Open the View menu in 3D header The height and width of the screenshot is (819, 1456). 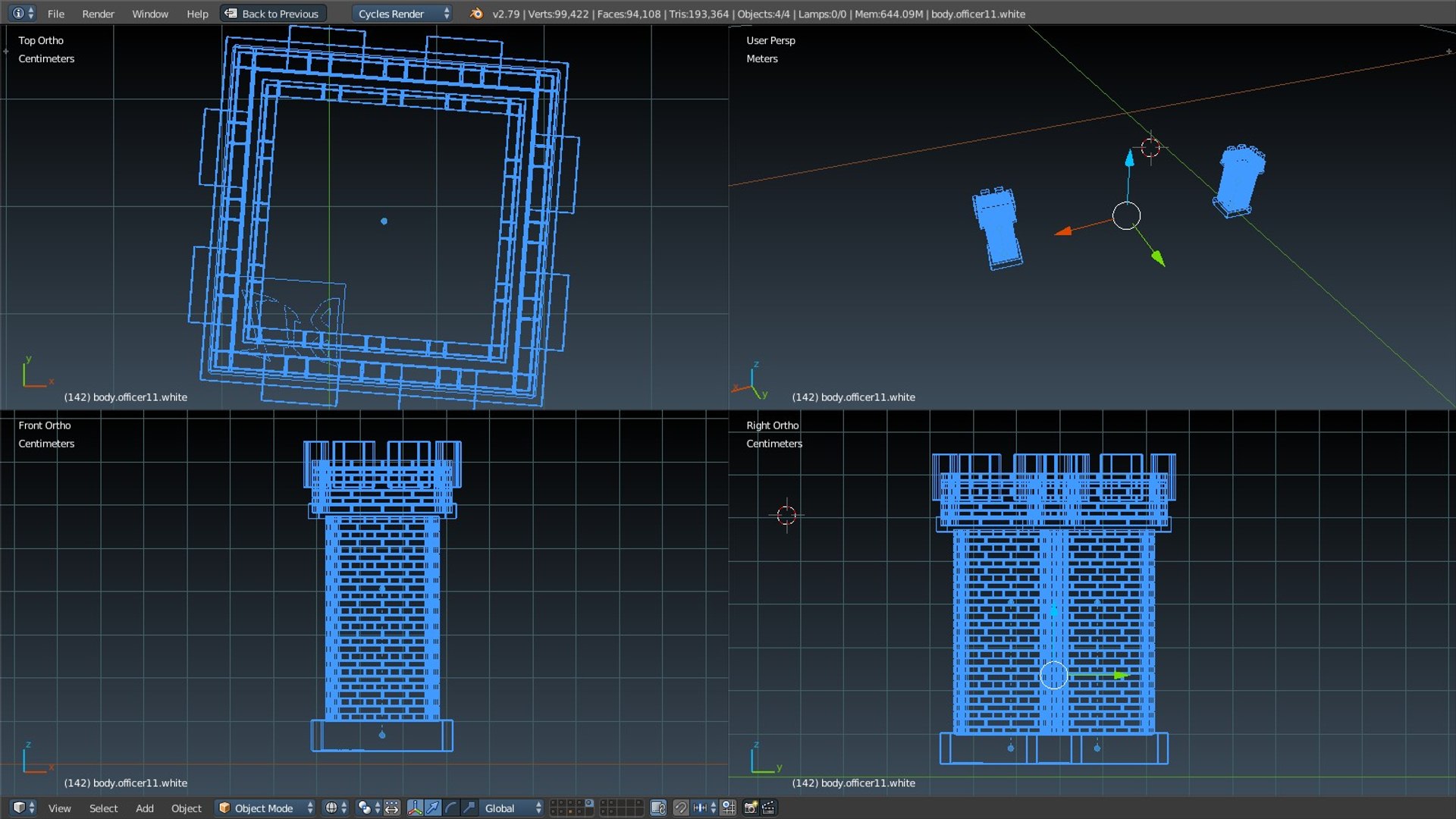[59, 808]
